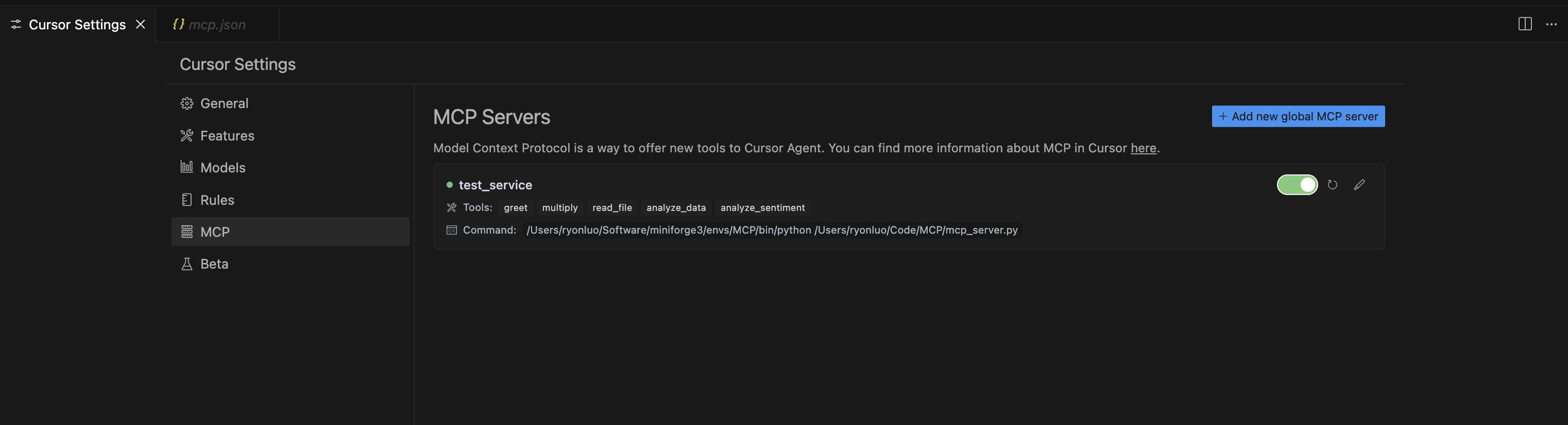This screenshot has height=425, width=1568.
Task: Open the 'here' MCP documentation link
Action: pos(1143,148)
